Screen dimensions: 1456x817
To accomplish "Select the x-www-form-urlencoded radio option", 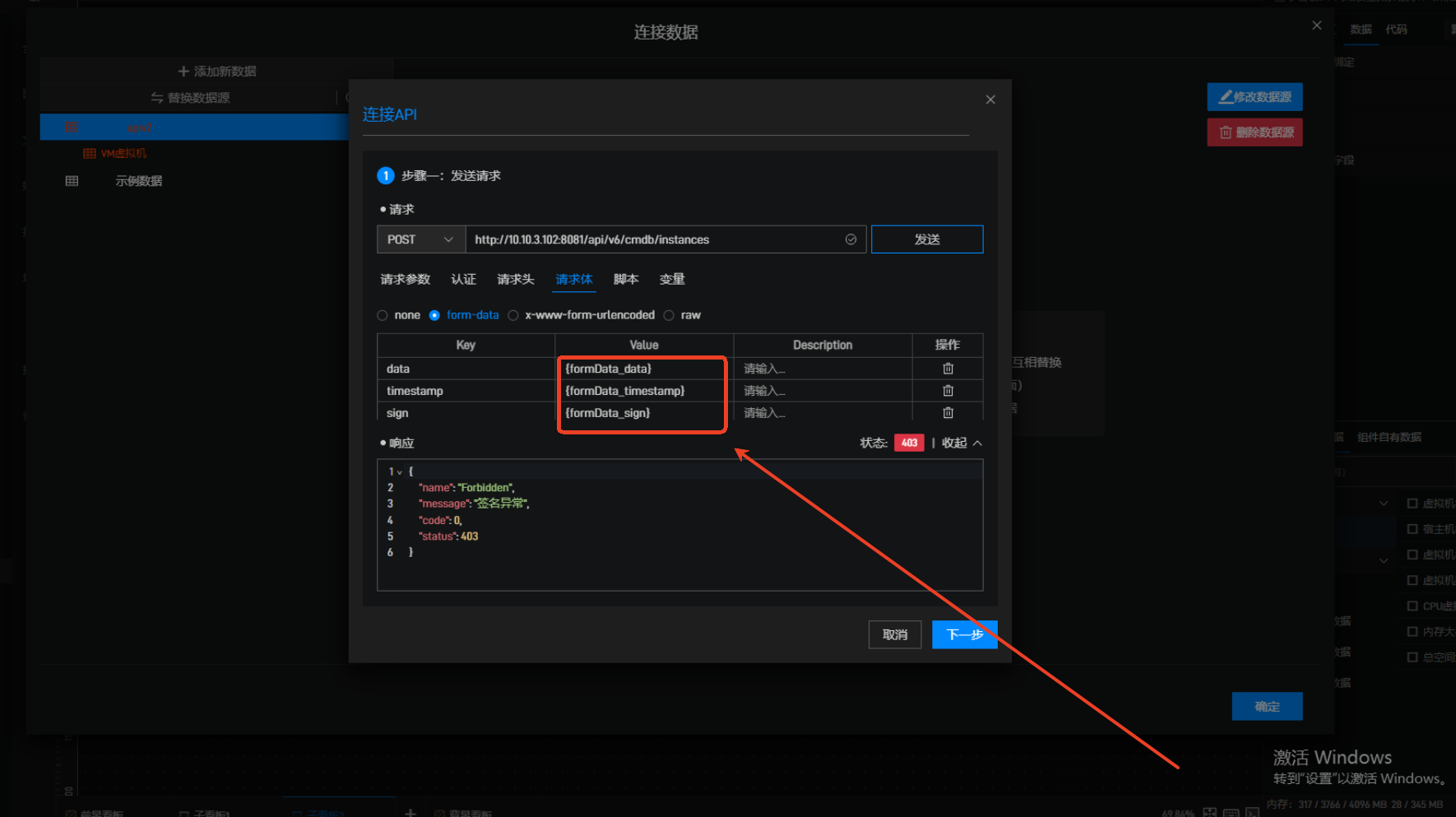I will [x=513, y=315].
